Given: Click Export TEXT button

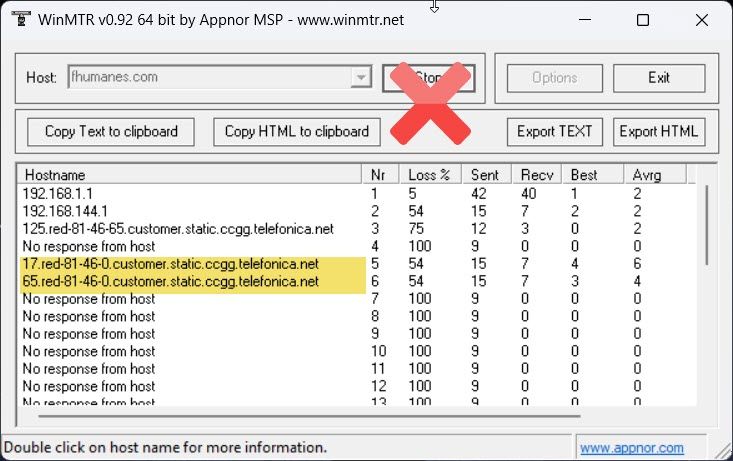Looking at the screenshot, I should coord(555,131).
